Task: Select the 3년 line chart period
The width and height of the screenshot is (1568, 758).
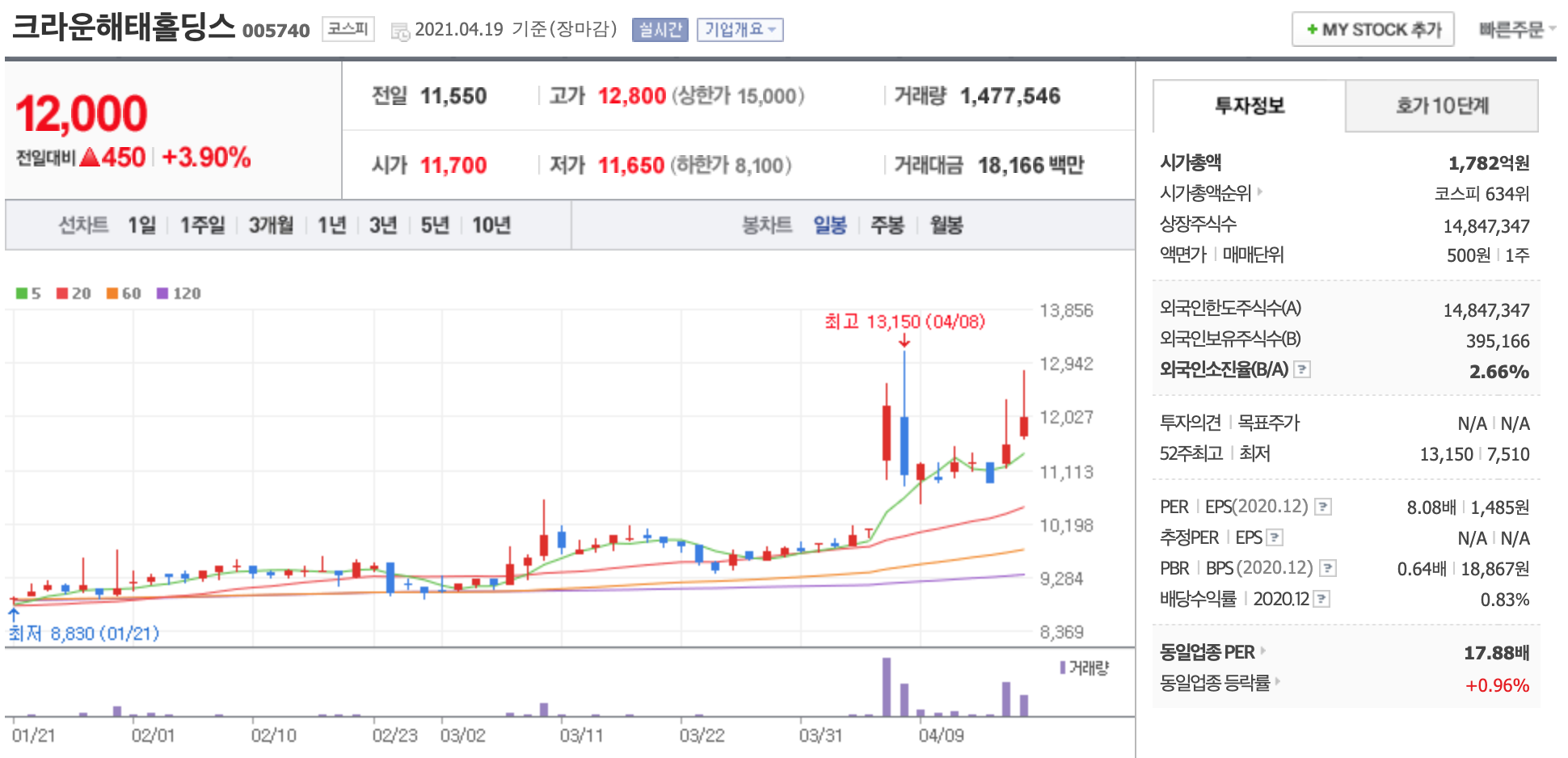Action: pyautogui.click(x=383, y=225)
